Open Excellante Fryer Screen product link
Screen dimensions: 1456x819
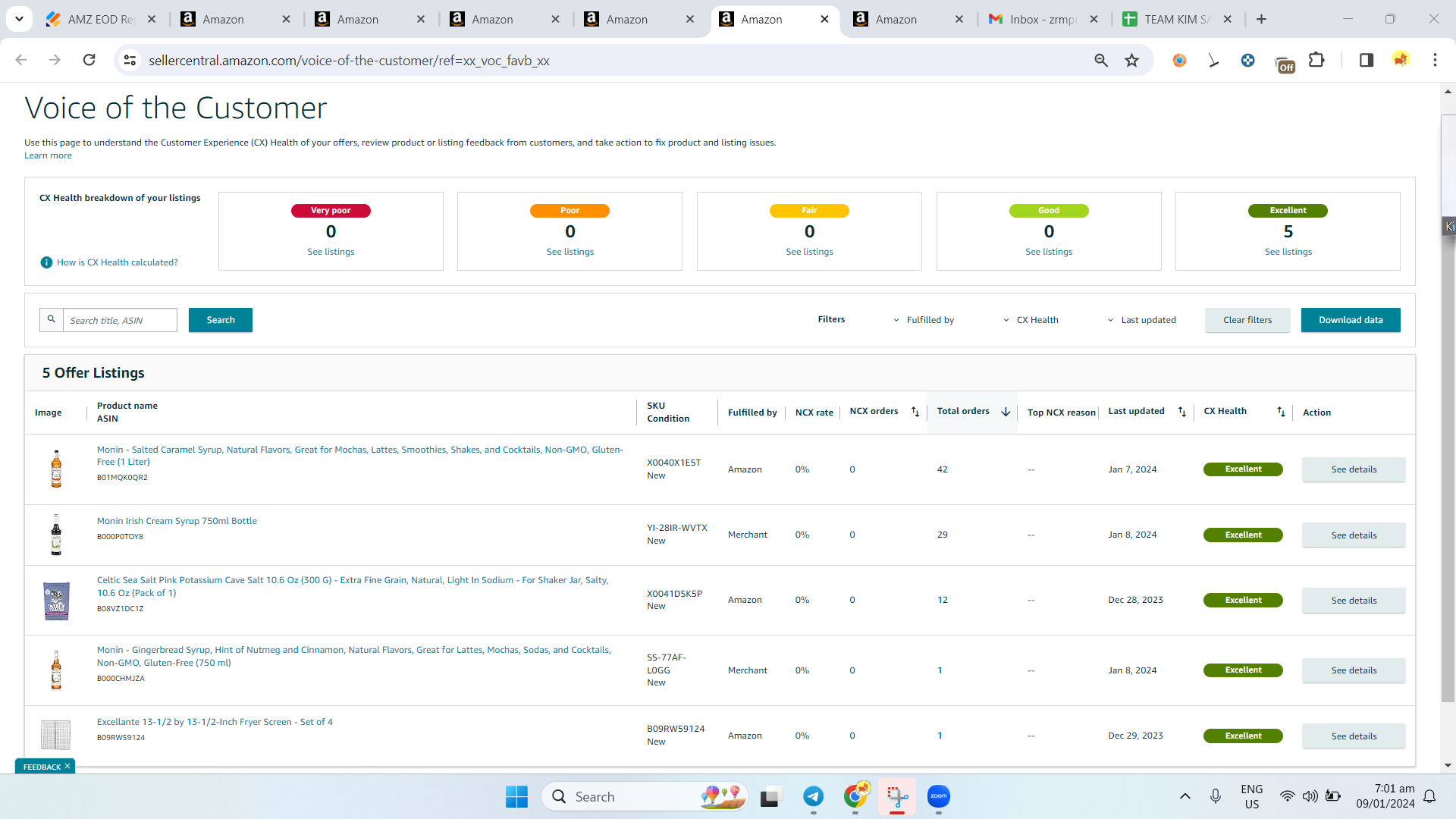[x=215, y=722]
